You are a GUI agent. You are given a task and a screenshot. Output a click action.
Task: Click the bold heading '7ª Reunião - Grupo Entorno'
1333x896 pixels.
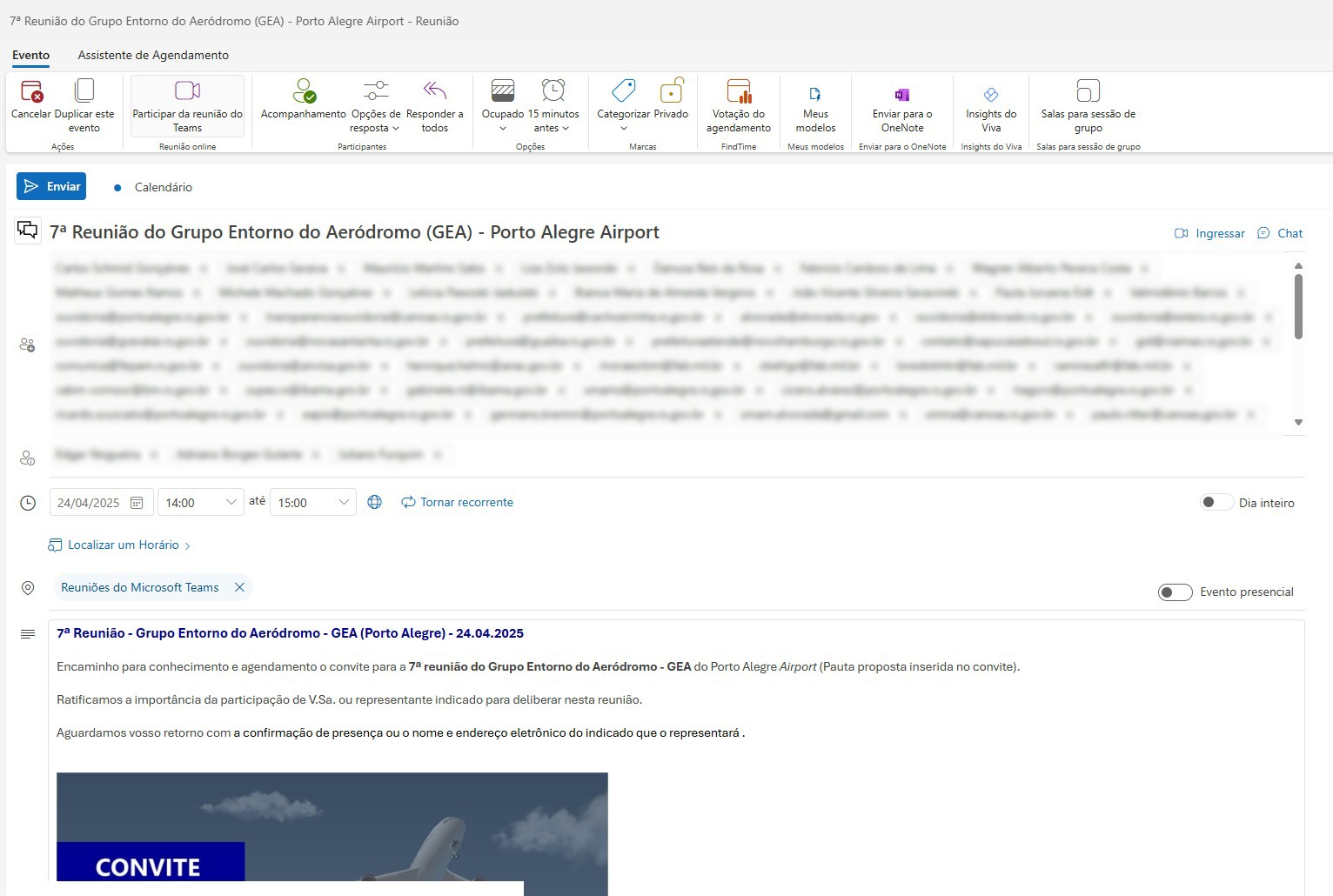[290, 633]
